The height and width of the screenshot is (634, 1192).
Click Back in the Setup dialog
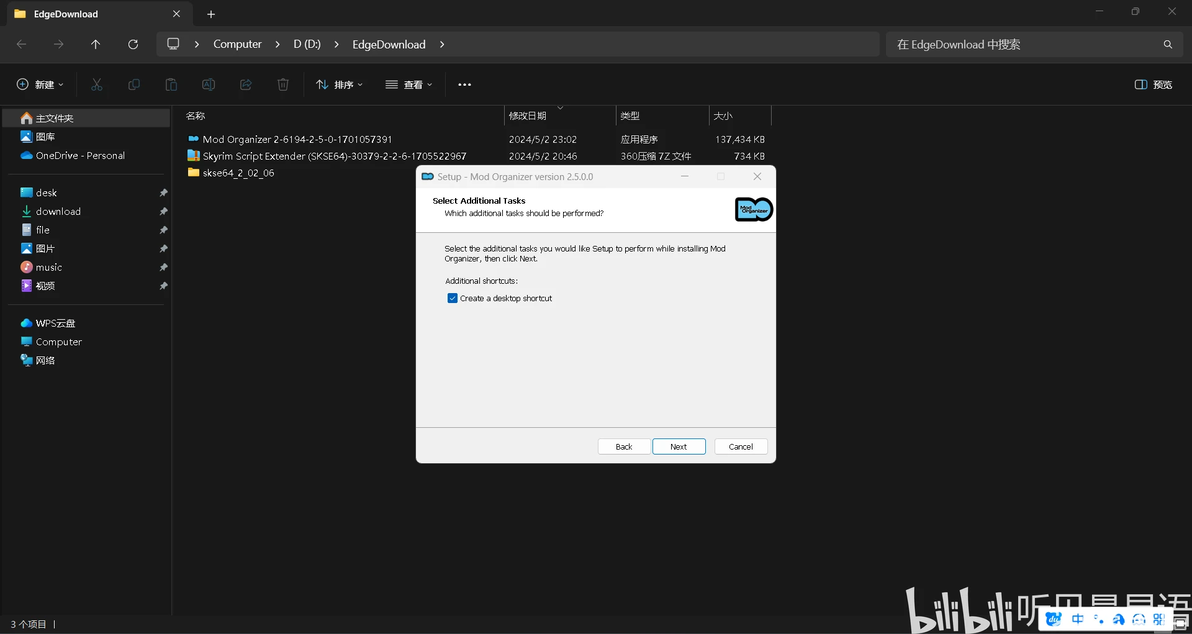(624, 446)
